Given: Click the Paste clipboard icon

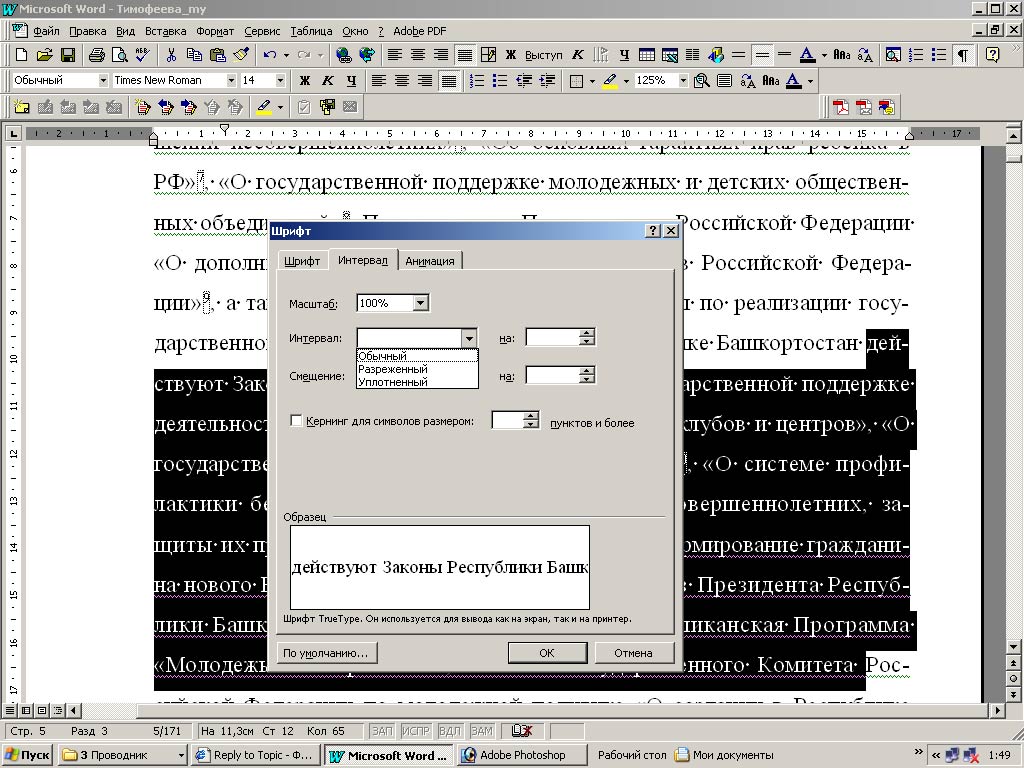Looking at the screenshot, I should (217, 55).
